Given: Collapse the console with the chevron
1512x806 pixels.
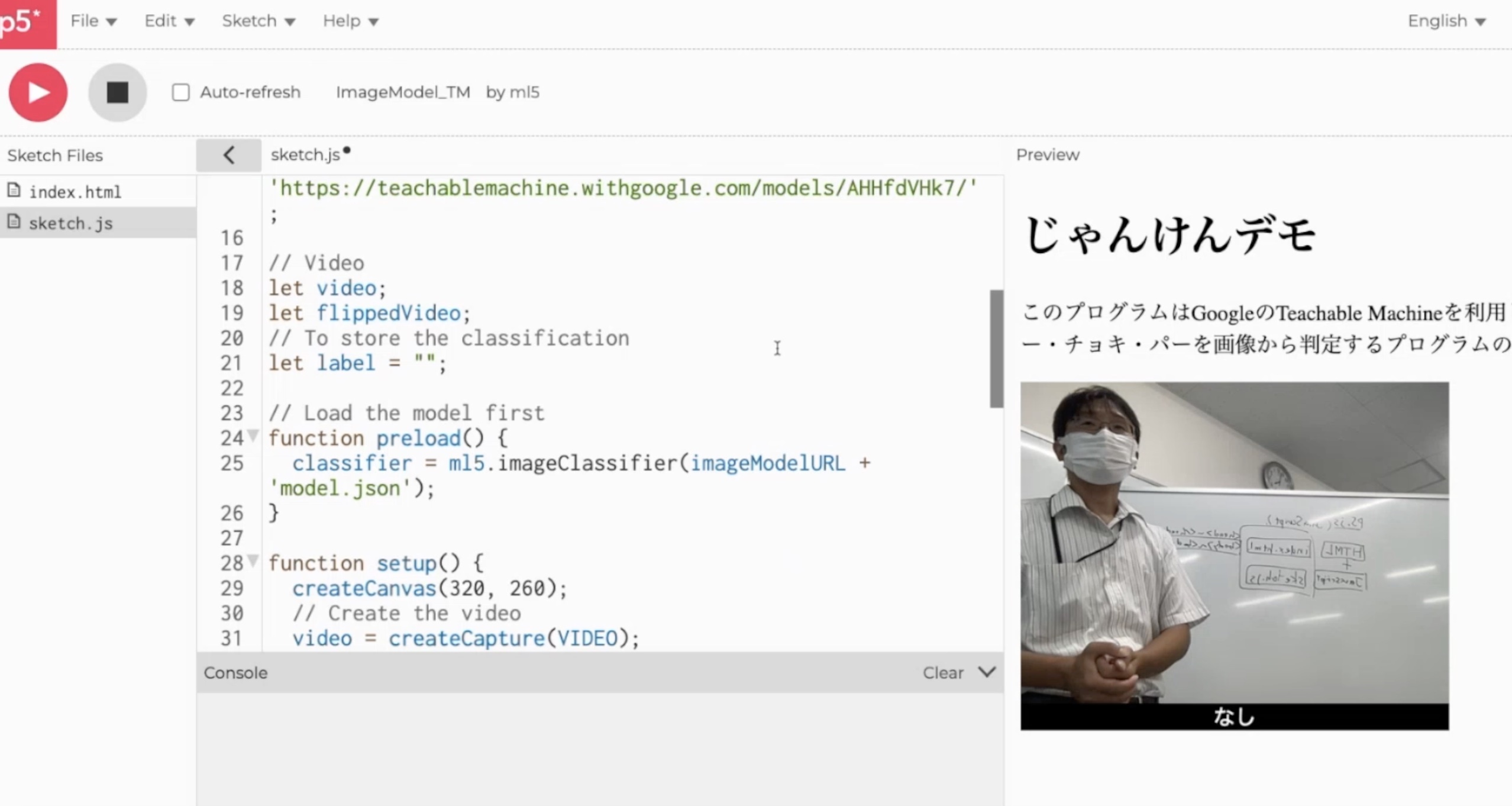Looking at the screenshot, I should coord(987,672).
